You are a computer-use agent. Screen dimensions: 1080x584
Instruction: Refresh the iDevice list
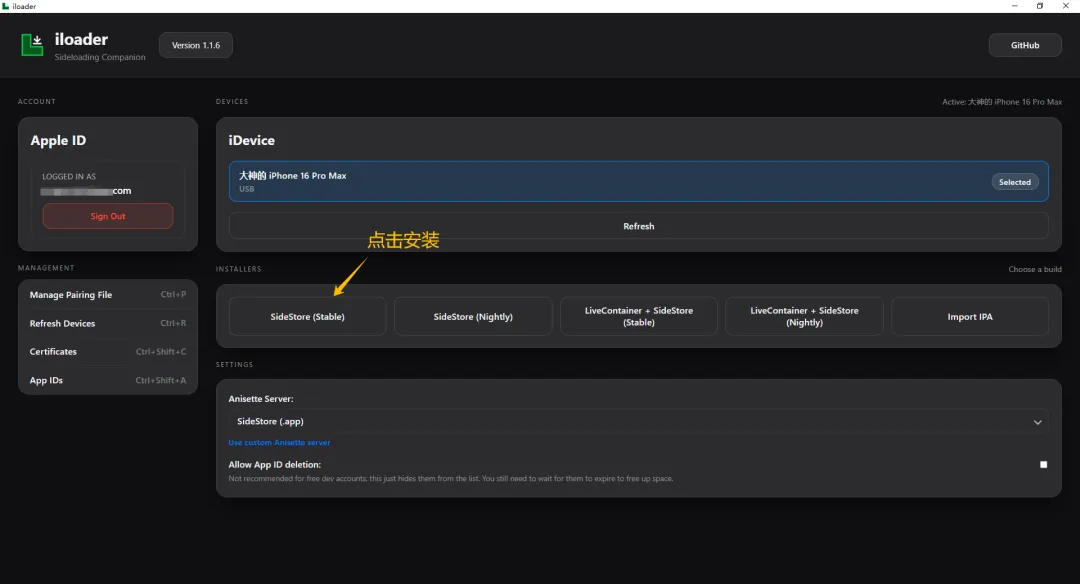point(638,226)
